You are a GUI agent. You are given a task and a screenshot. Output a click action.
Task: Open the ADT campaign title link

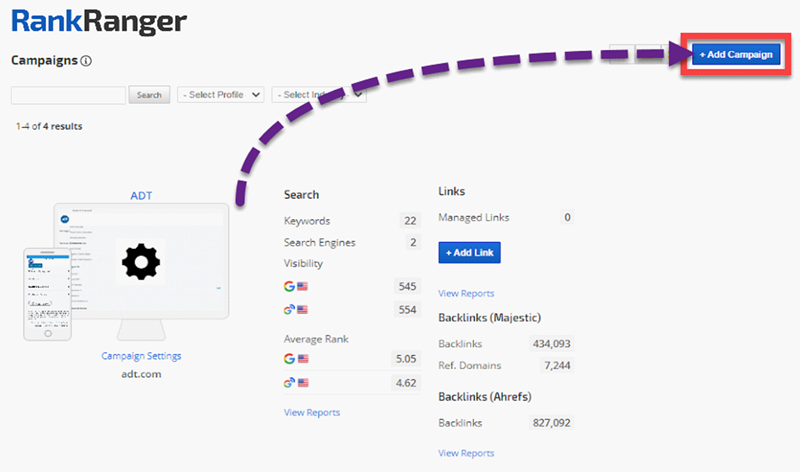click(142, 196)
